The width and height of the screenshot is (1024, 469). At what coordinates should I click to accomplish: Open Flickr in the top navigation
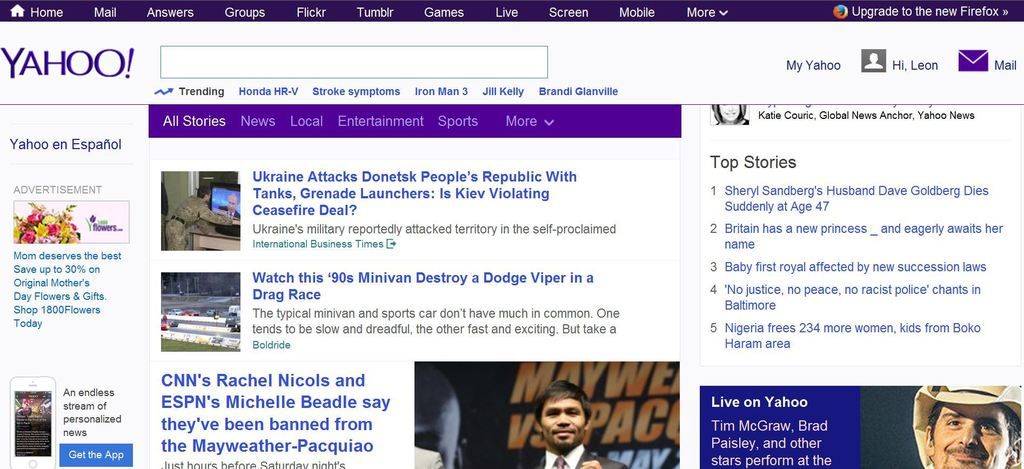[311, 12]
